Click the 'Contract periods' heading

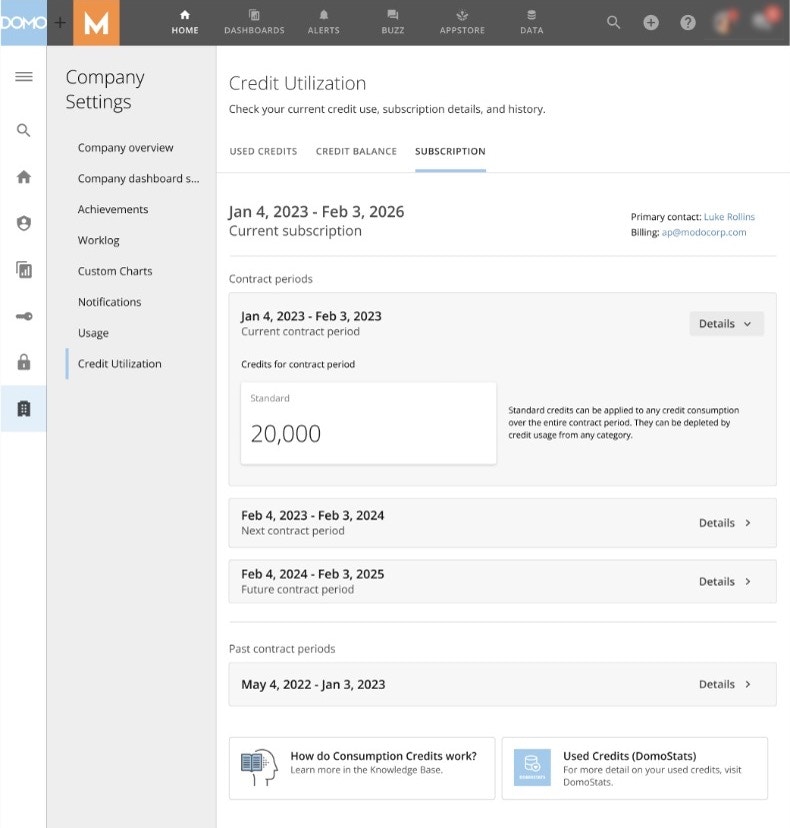pyautogui.click(x=270, y=279)
